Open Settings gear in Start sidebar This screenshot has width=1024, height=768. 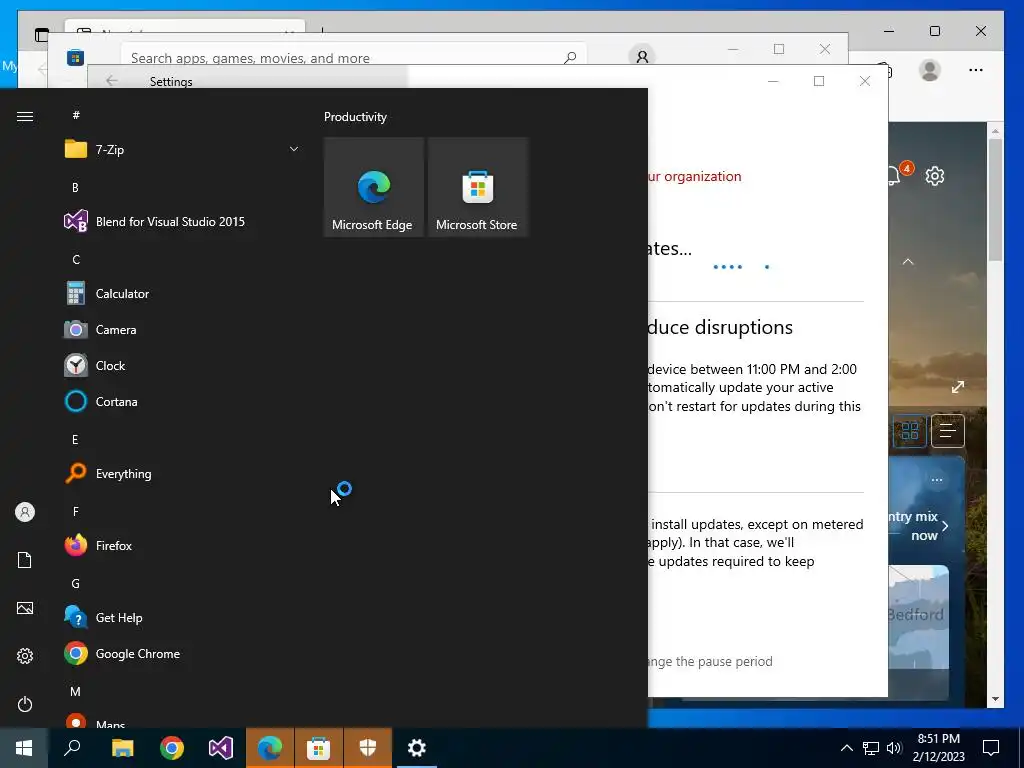25,656
